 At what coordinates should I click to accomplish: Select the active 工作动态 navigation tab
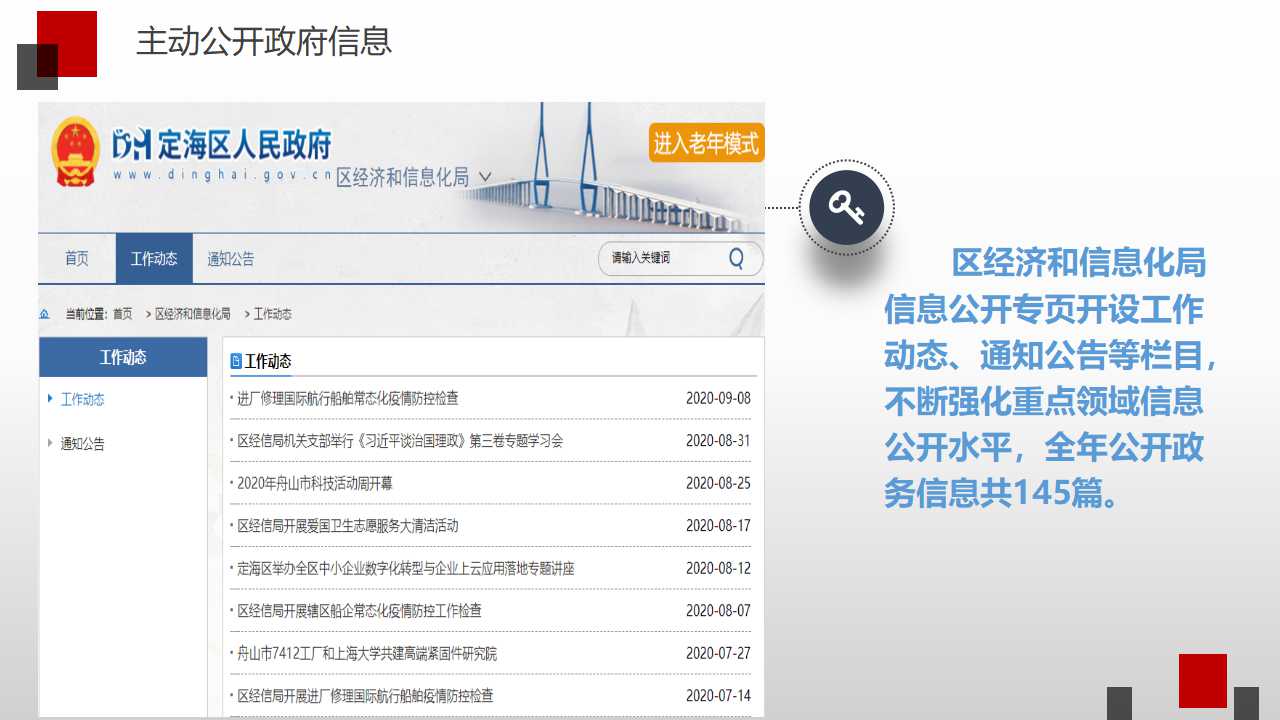[x=154, y=259]
